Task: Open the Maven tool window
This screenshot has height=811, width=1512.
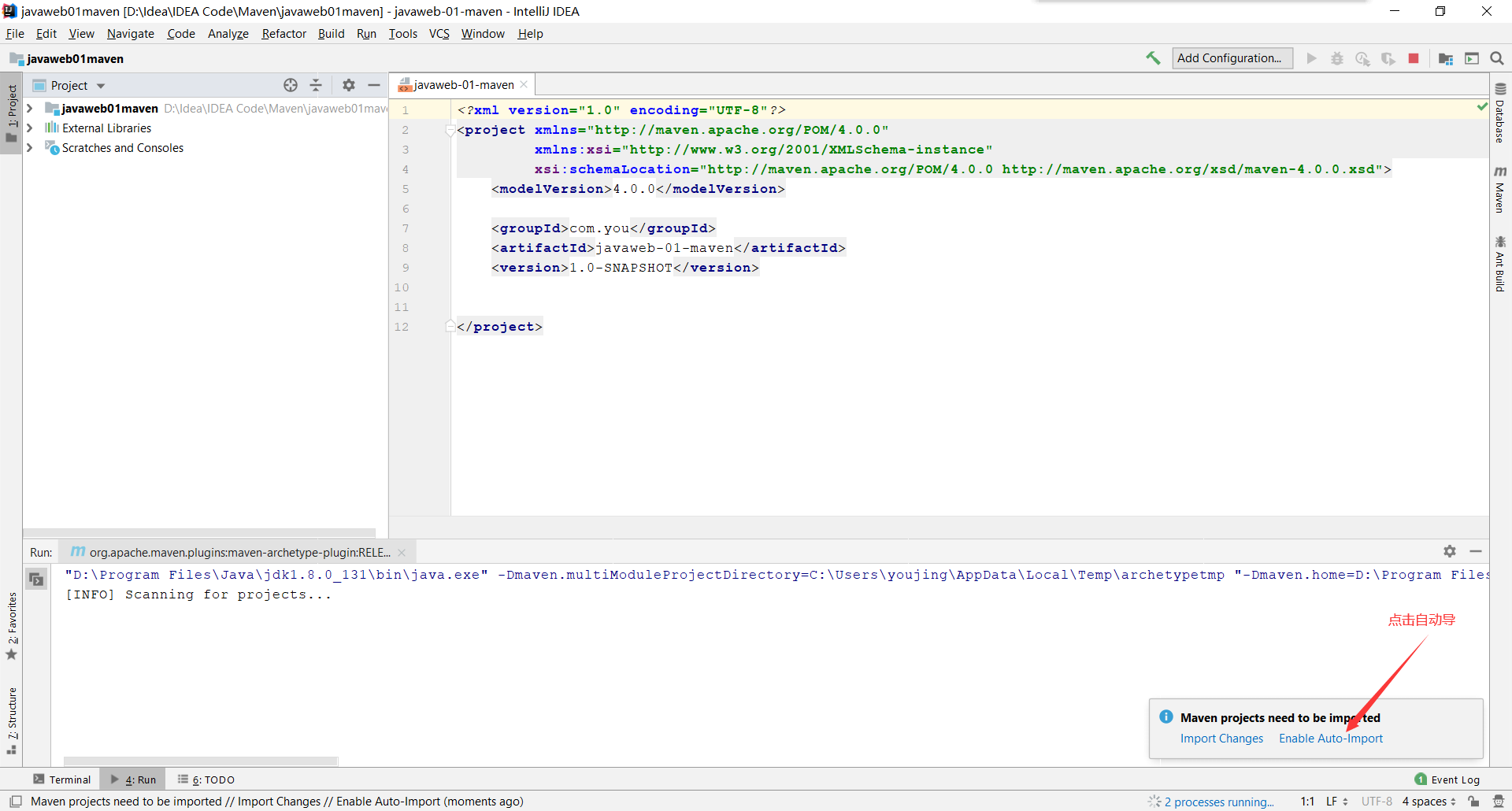Action: (1500, 189)
